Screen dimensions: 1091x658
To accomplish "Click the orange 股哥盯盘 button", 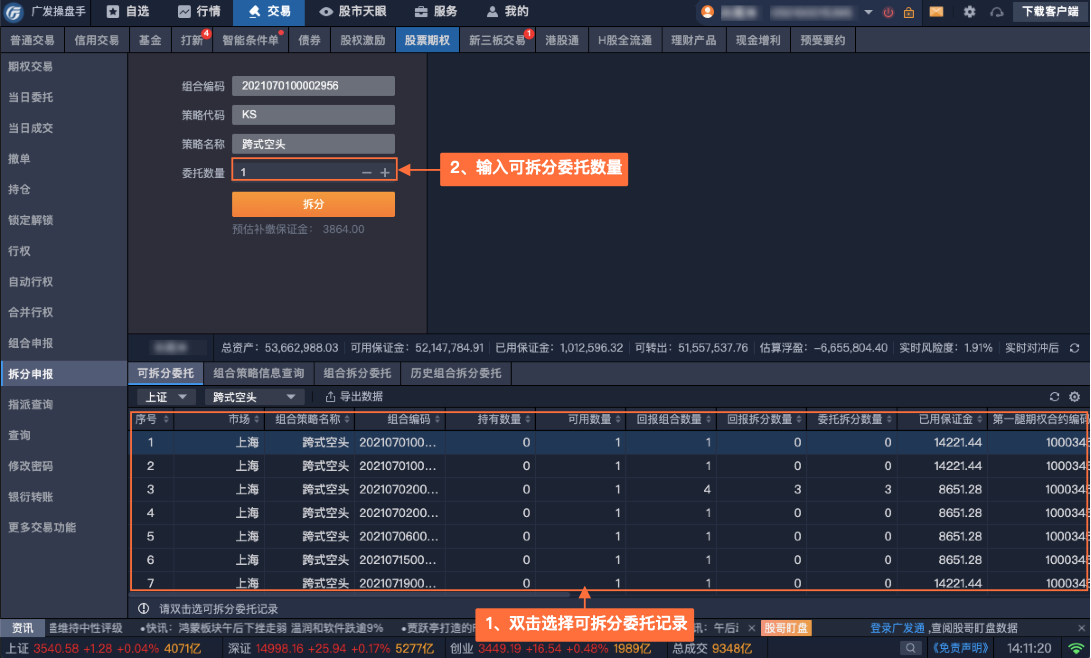I will (786, 628).
